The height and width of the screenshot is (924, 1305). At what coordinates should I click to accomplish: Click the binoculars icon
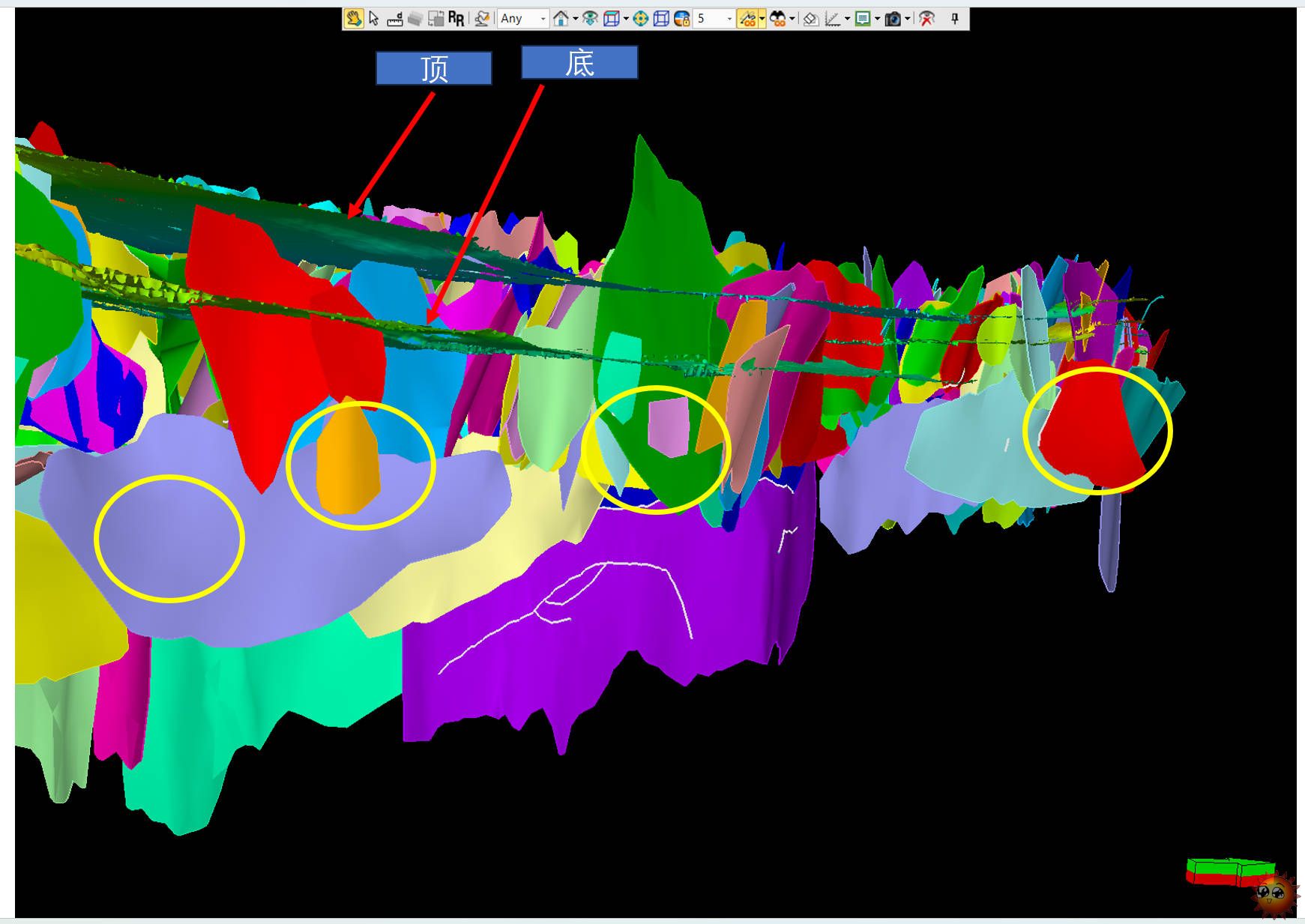click(x=778, y=19)
